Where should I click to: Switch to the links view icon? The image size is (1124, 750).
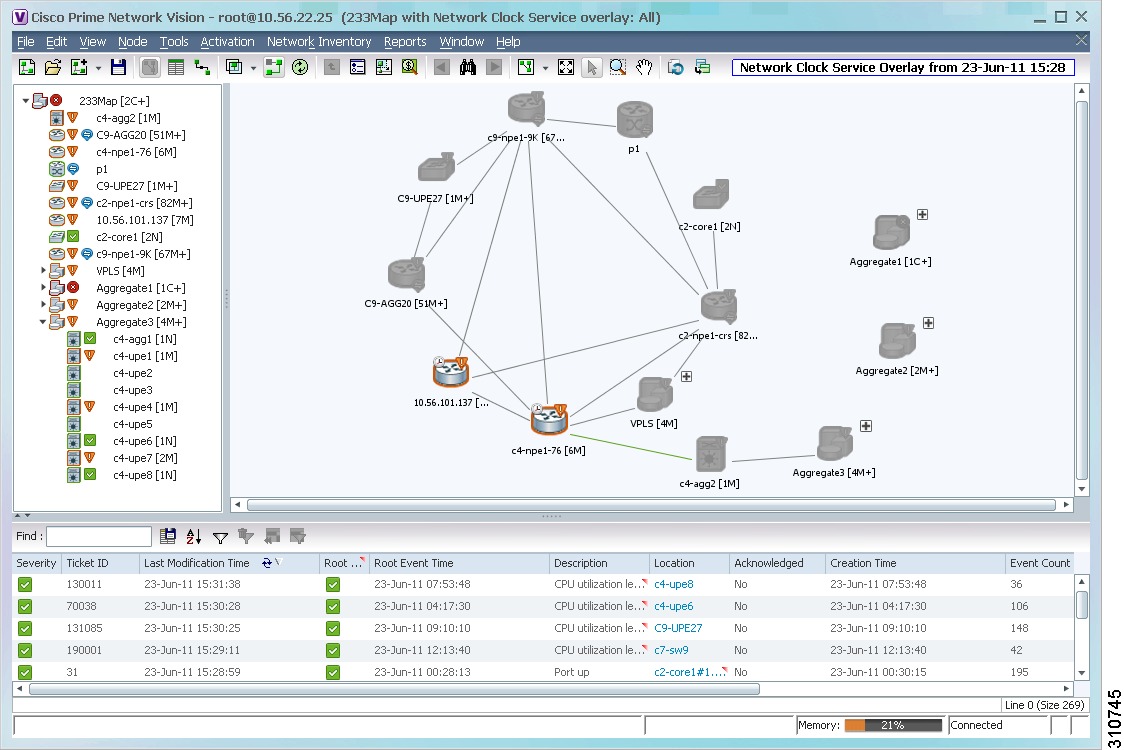202,67
